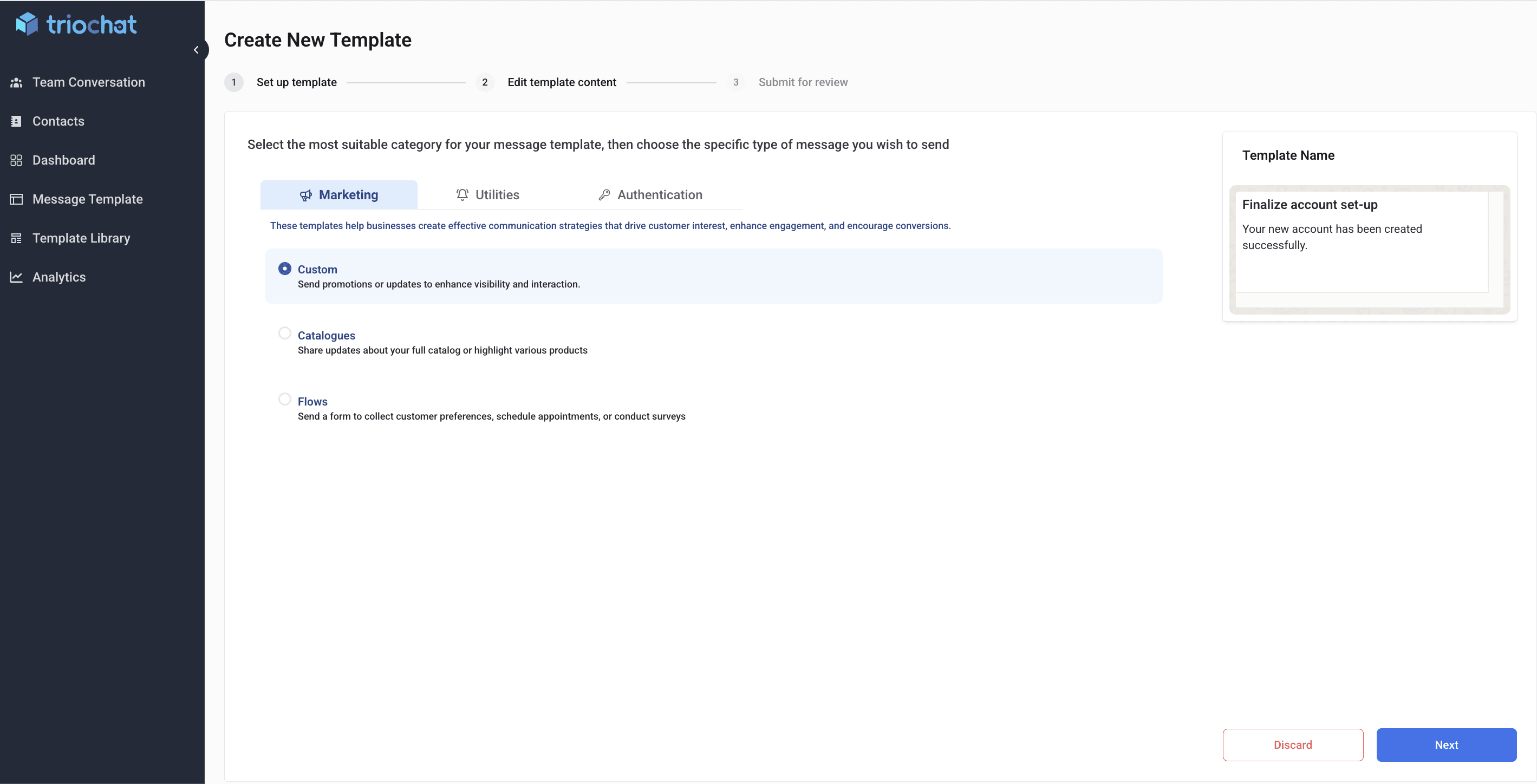
Task: Click the Set up template progress bar
Action: (x=406, y=82)
